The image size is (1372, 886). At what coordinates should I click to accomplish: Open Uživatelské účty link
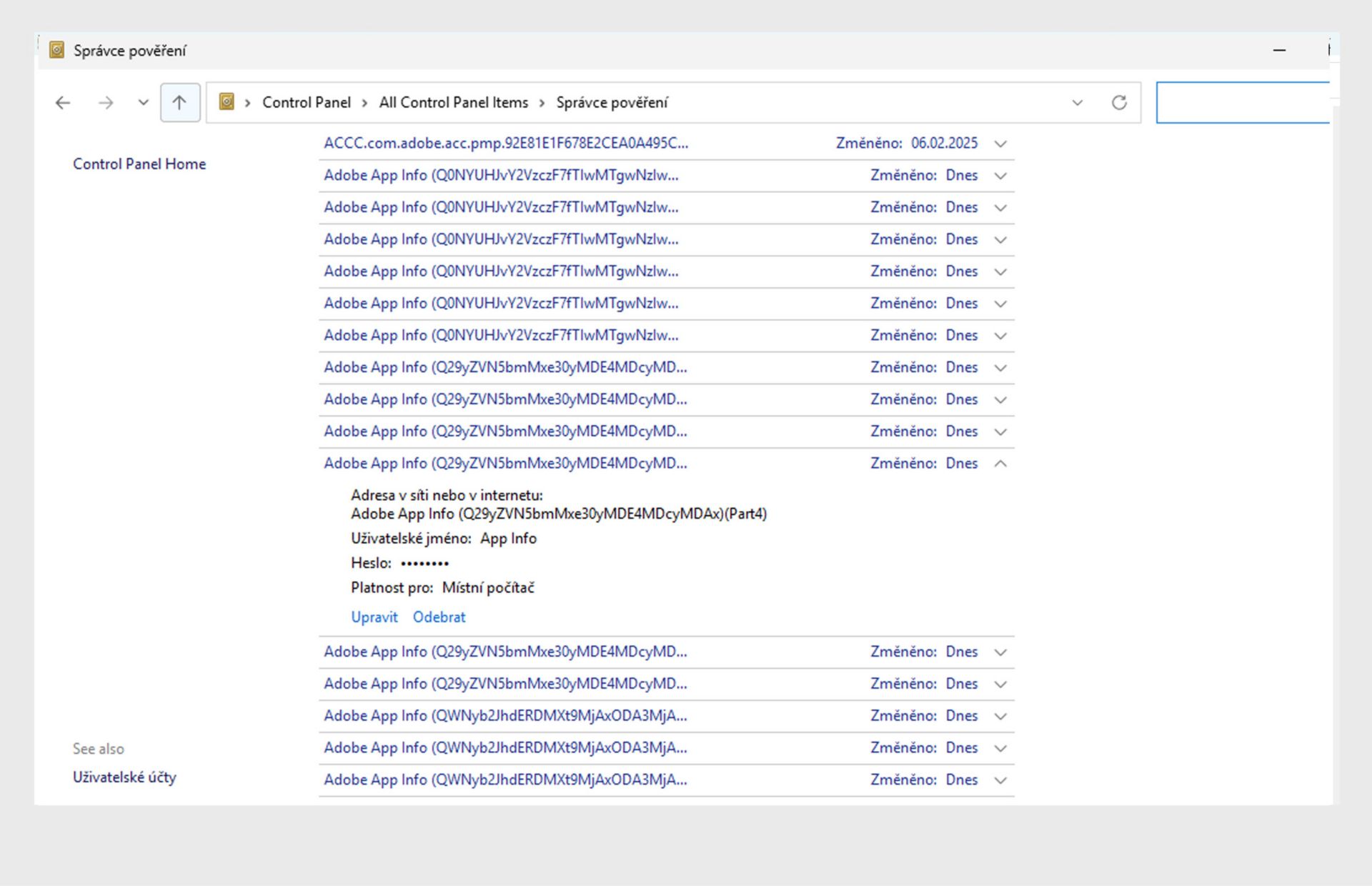[x=124, y=777]
